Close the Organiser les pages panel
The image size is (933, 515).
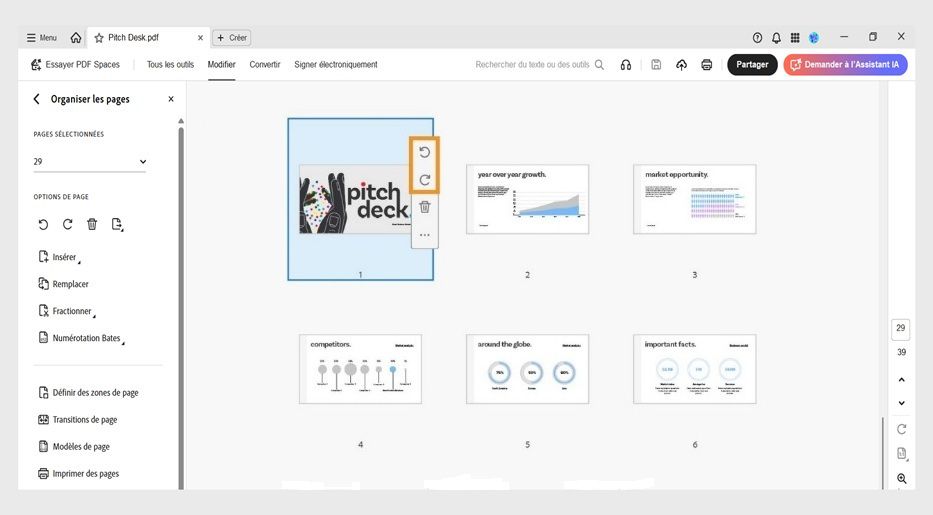pyautogui.click(x=171, y=99)
